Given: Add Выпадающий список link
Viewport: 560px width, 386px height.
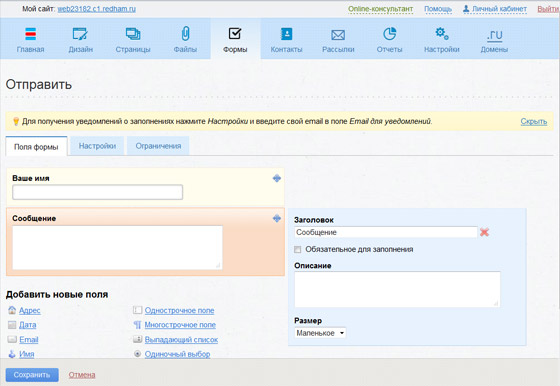Looking at the screenshot, I should 181,340.
